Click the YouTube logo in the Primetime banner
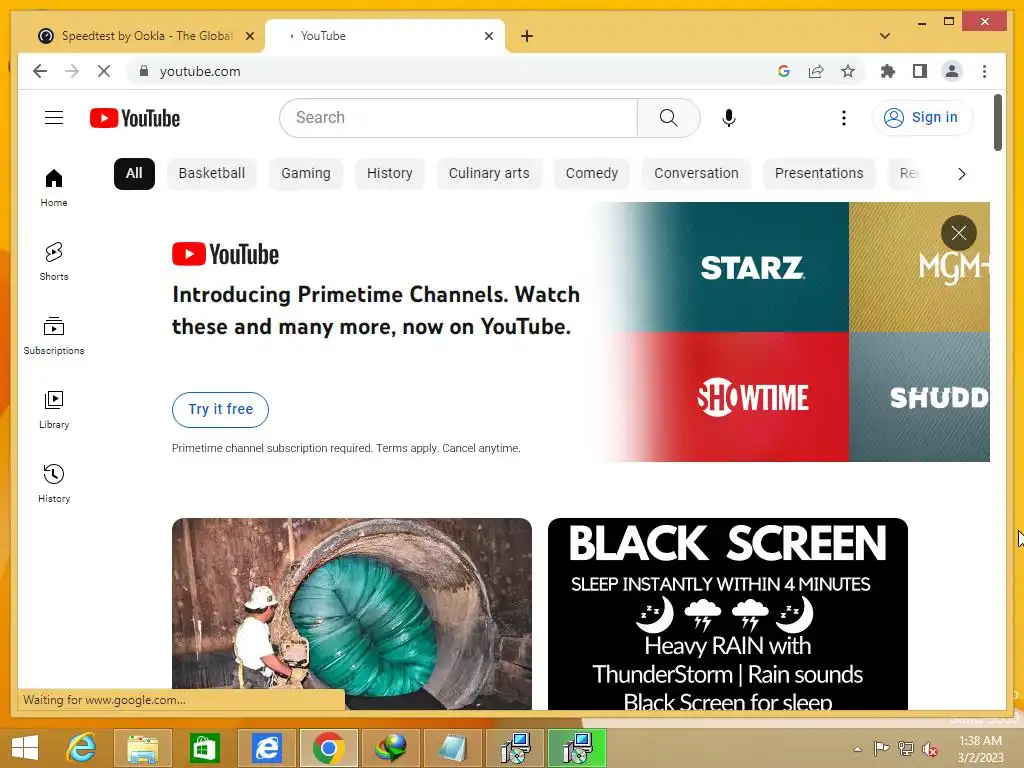Viewport: 1024px width, 768px height. [x=225, y=254]
